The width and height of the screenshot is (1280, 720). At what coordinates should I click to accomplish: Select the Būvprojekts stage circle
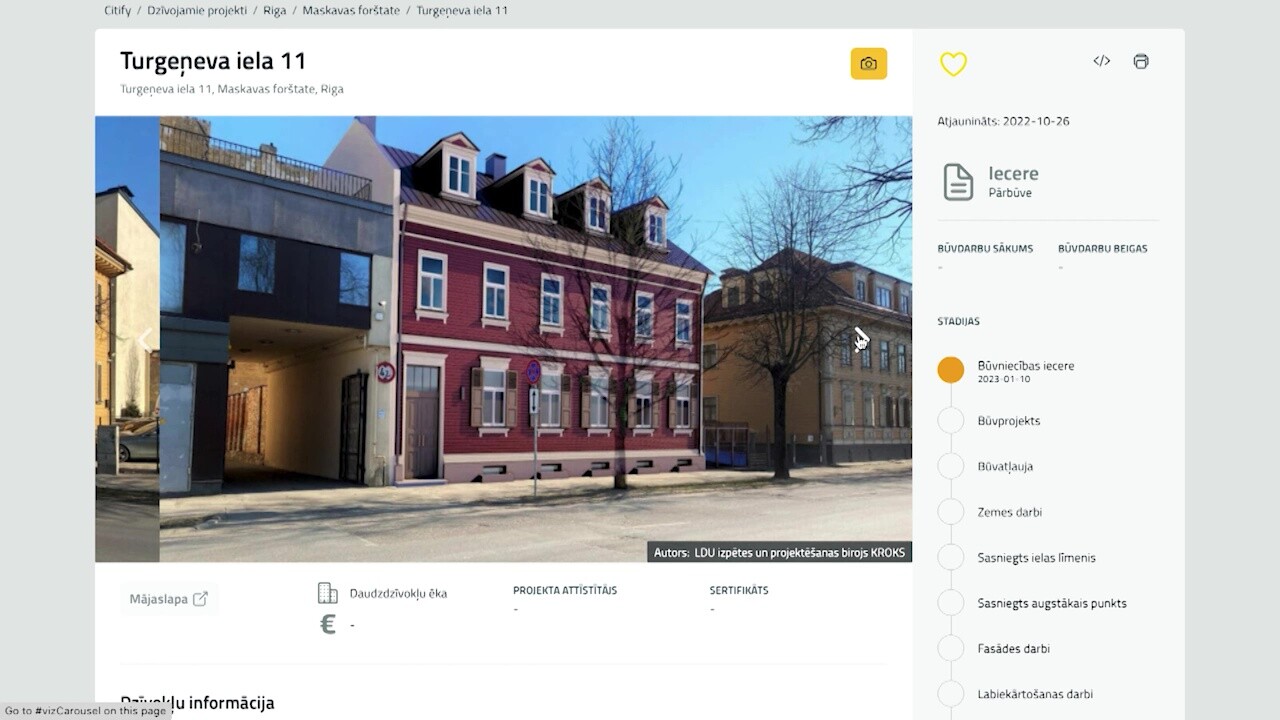pyautogui.click(x=951, y=421)
